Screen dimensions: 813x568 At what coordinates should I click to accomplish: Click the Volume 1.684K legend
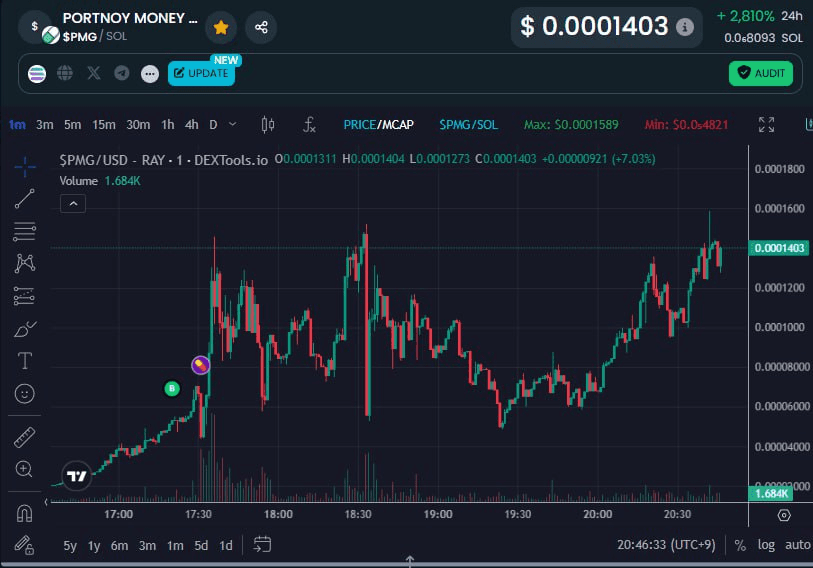click(x=100, y=181)
